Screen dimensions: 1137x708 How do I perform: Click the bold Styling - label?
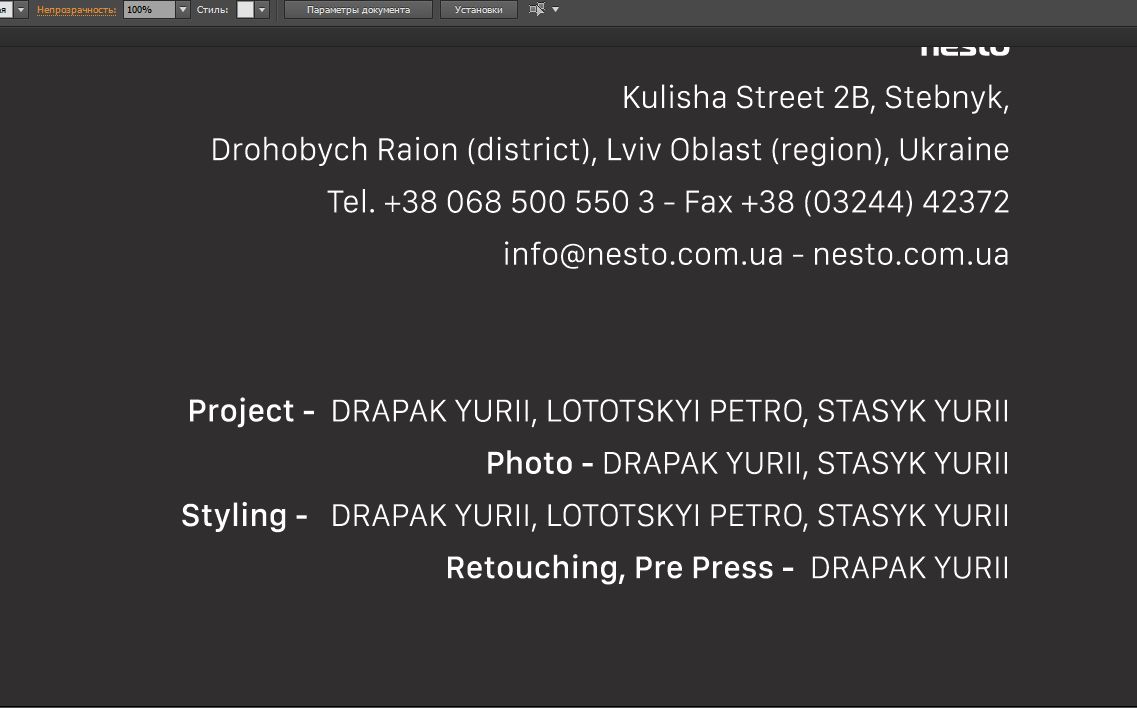coord(244,515)
